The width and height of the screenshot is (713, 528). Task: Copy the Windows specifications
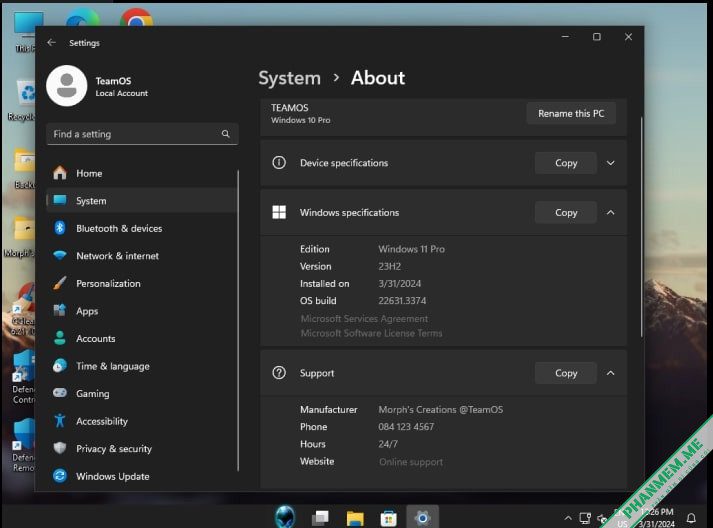pos(566,212)
